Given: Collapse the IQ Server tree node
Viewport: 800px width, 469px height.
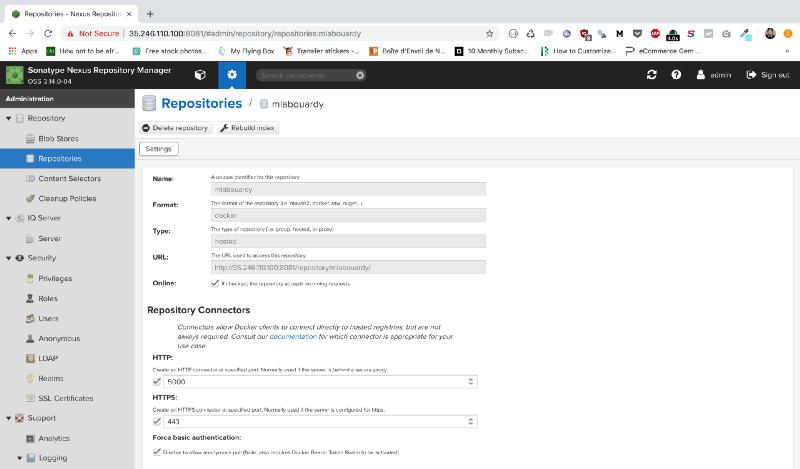Looking at the screenshot, I should click(8, 218).
